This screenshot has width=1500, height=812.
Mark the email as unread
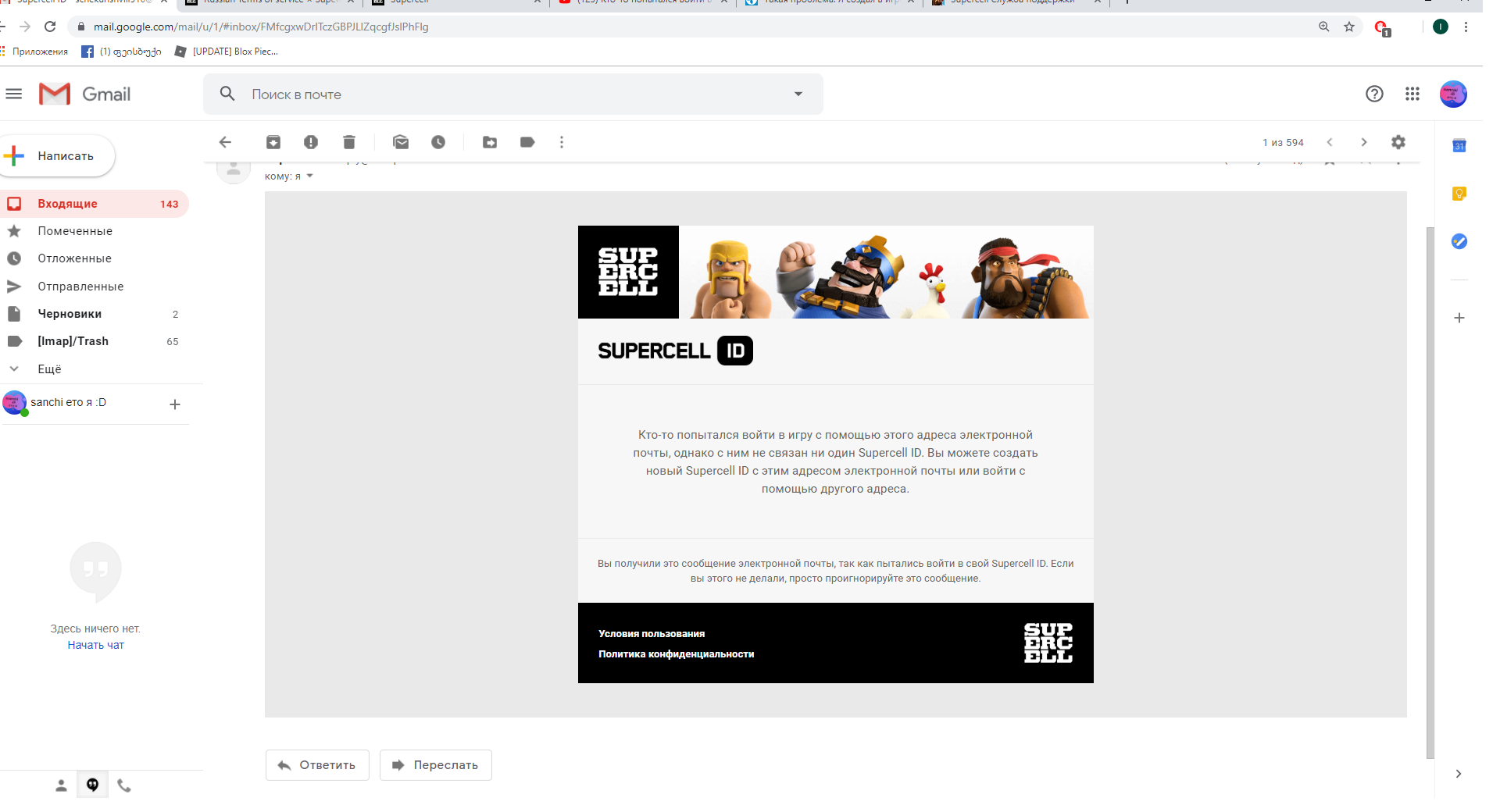401,142
